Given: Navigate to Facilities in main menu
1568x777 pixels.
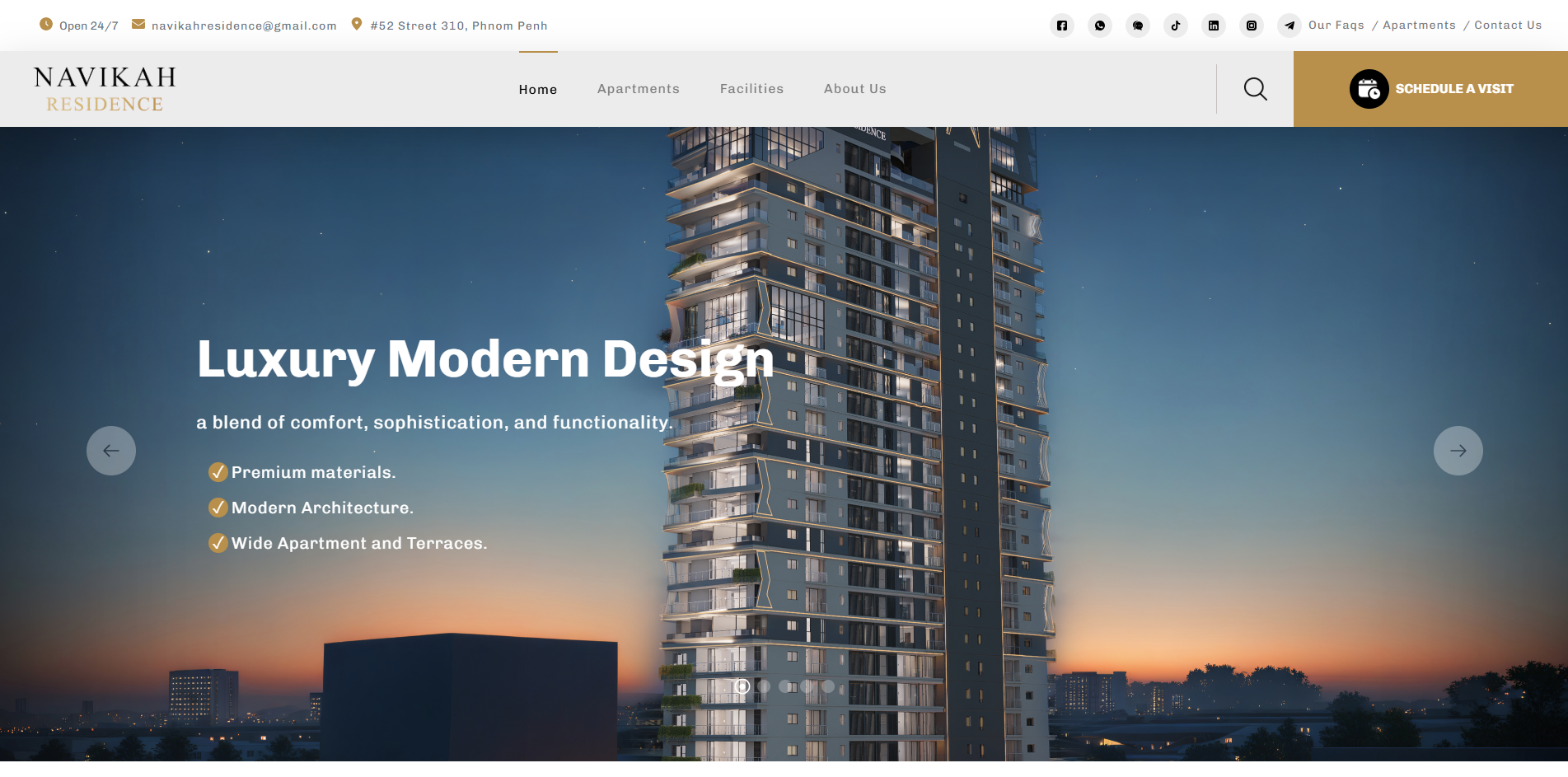Looking at the screenshot, I should pos(751,89).
